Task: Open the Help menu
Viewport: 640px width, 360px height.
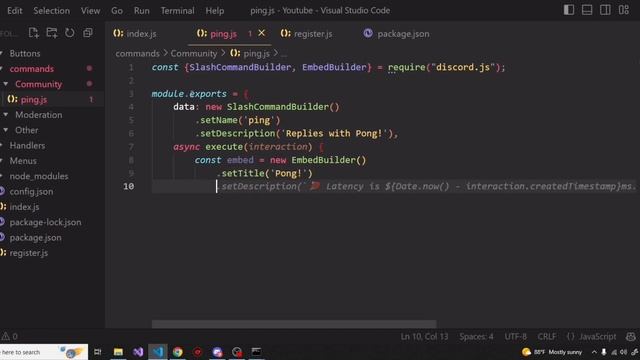Action: coord(215,11)
